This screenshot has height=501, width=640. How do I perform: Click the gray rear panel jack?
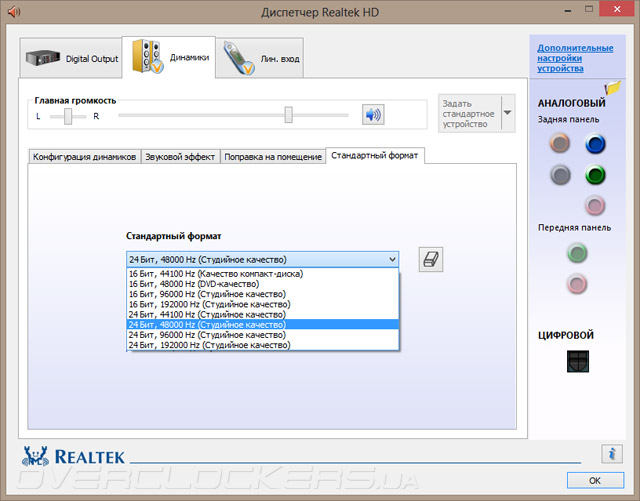(x=560, y=175)
